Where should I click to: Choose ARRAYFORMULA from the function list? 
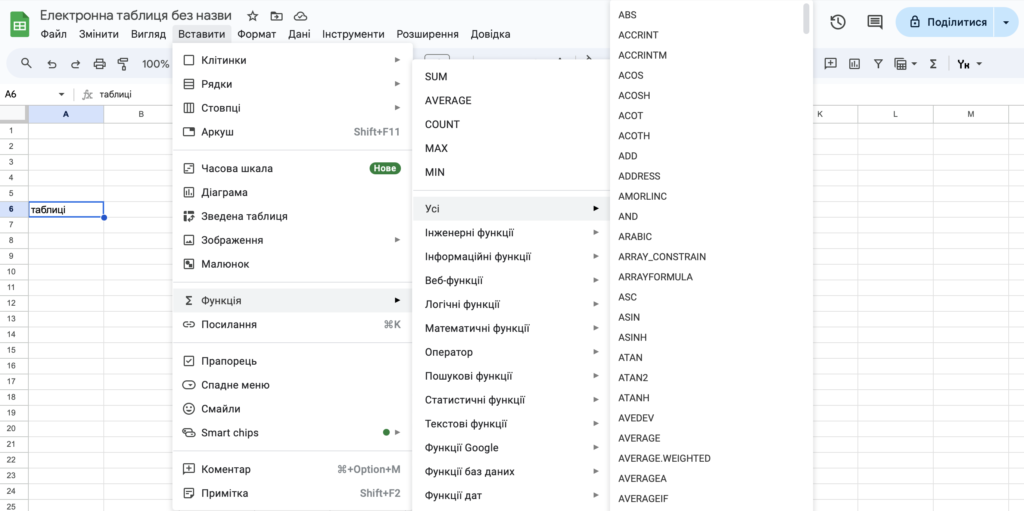[x=705, y=277]
